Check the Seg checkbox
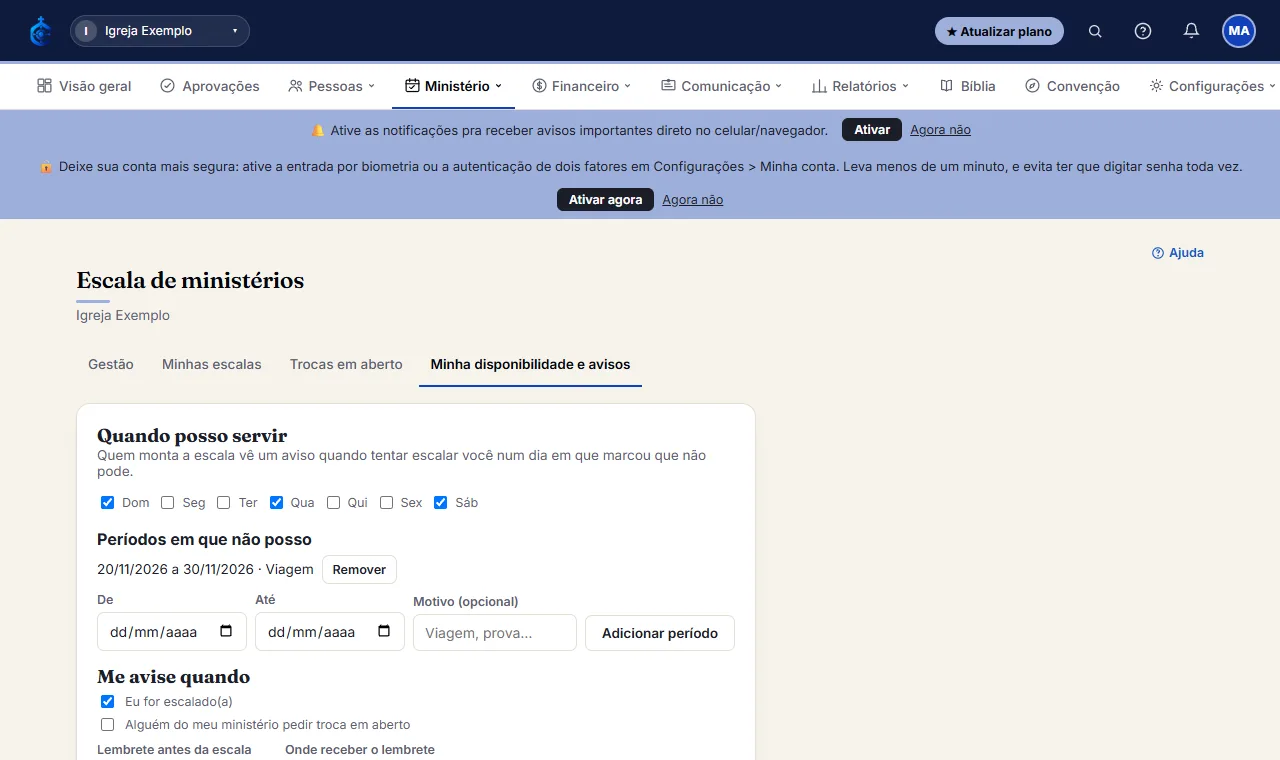Screen dimensions: 1280x760 click(x=168, y=502)
